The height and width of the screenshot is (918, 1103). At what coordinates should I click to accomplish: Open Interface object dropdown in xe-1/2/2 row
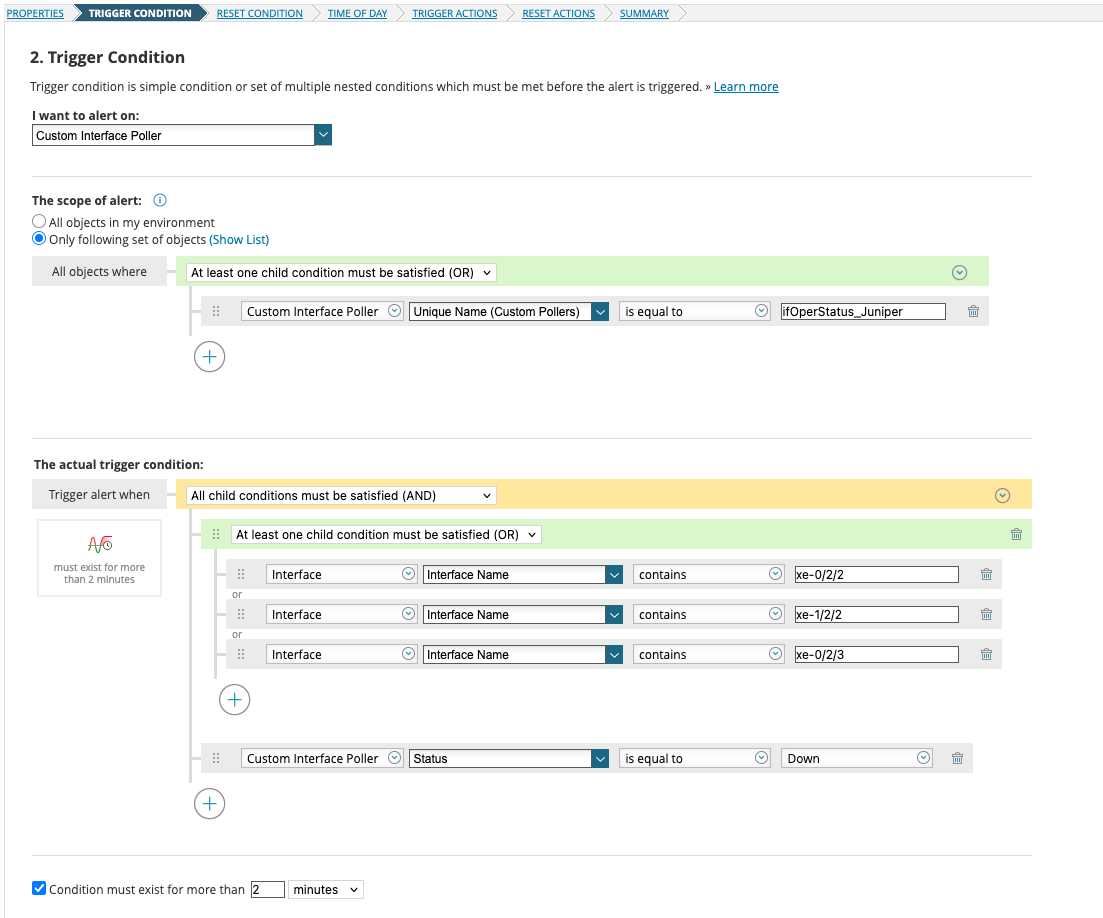(x=341, y=614)
